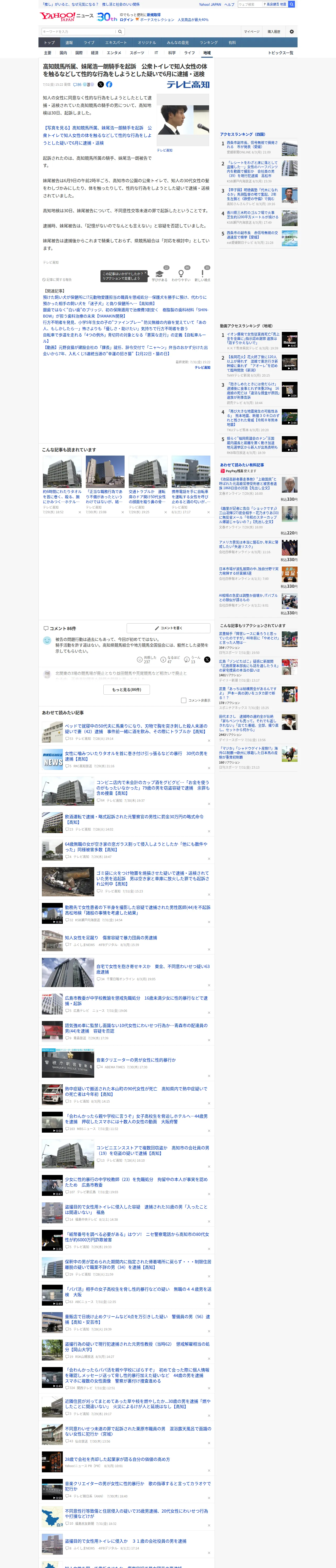336x1568 pixels.
Task: Click the ヘルプ link in header
Action: pyautogui.click(x=229, y=4)
